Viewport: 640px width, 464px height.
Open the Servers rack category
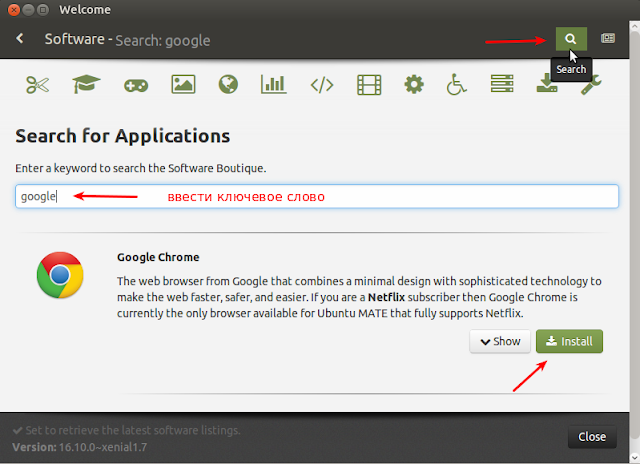click(x=502, y=84)
